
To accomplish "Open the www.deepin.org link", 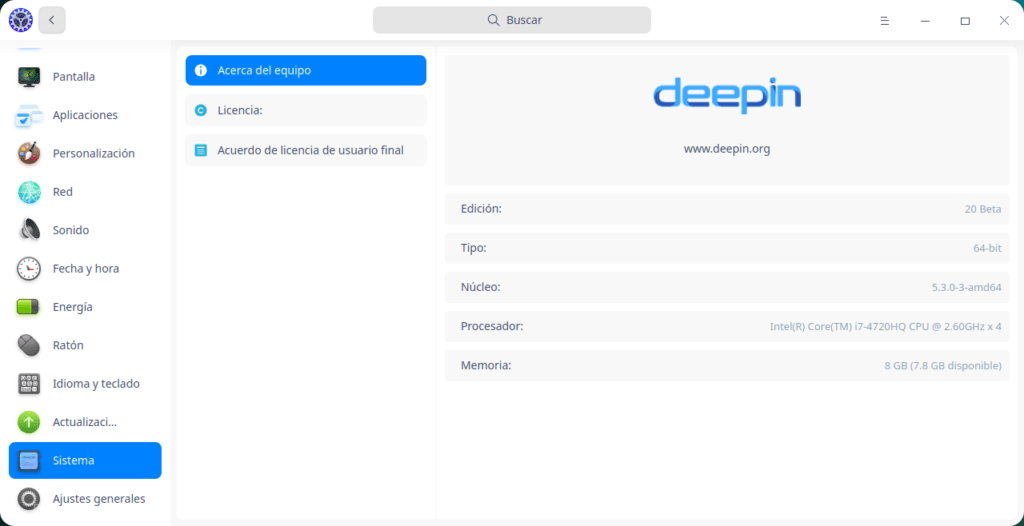I will [x=727, y=149].
